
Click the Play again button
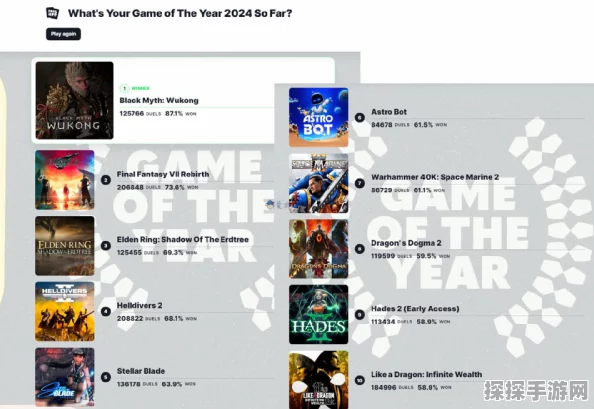[63, 34]
